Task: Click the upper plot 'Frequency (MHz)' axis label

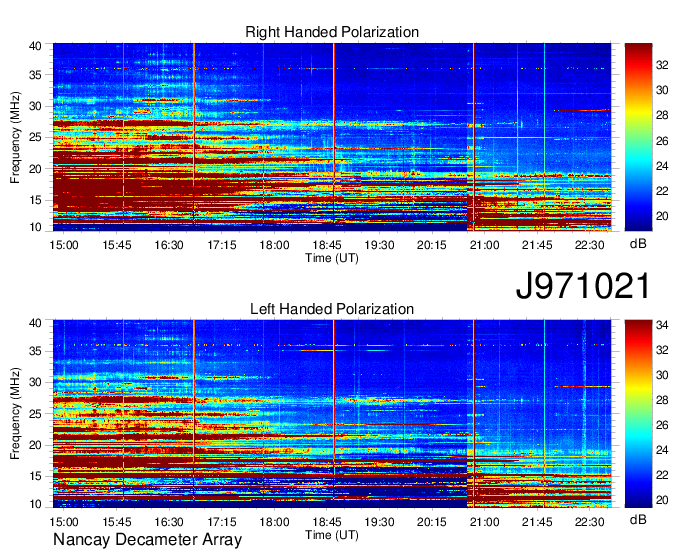Action: (x=15, y=137)
